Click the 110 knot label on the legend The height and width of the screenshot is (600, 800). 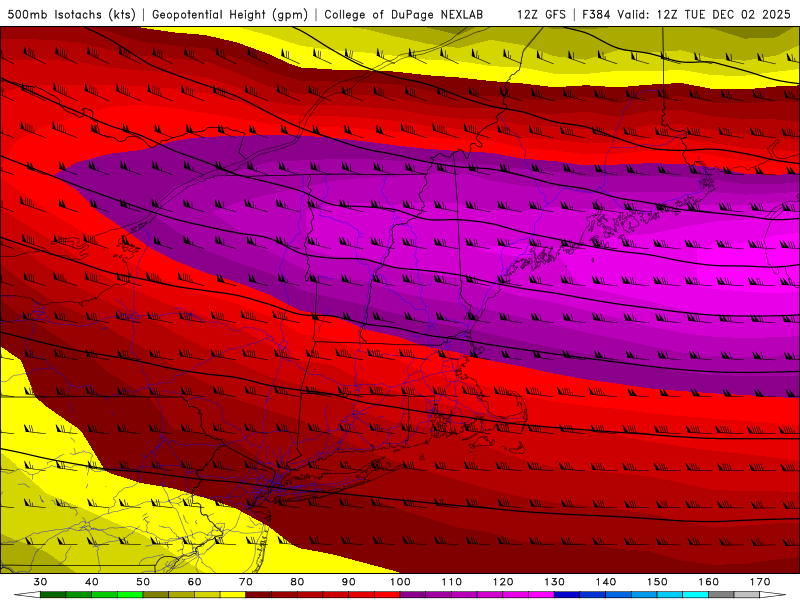(x=452, y=582)
